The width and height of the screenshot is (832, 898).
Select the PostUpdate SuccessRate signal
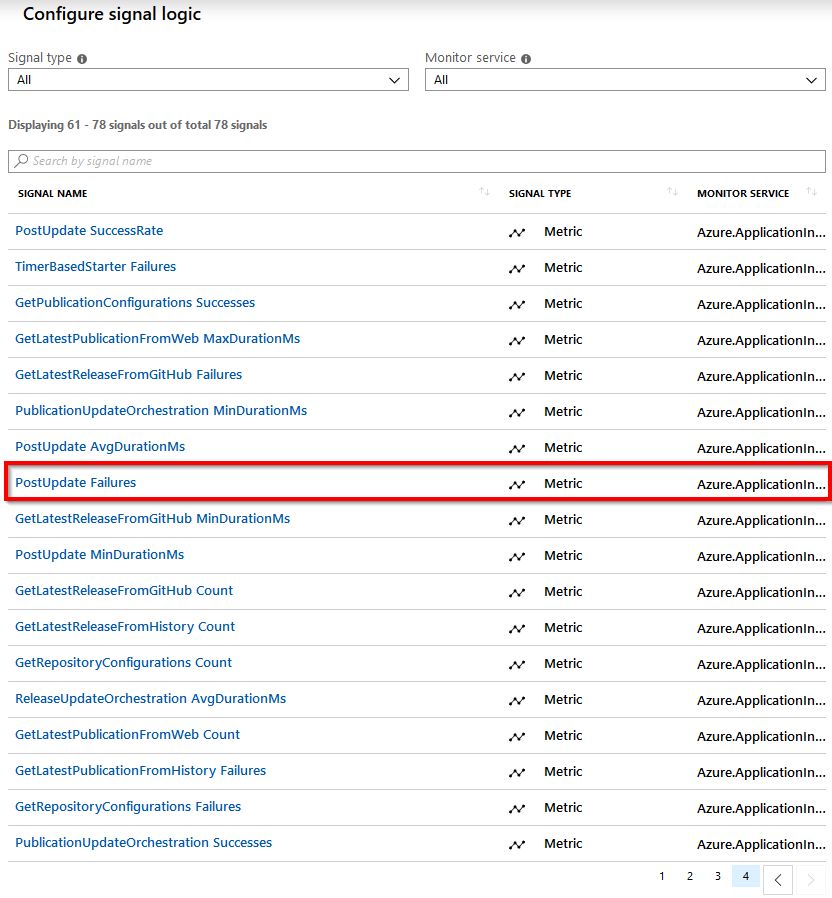89,231
